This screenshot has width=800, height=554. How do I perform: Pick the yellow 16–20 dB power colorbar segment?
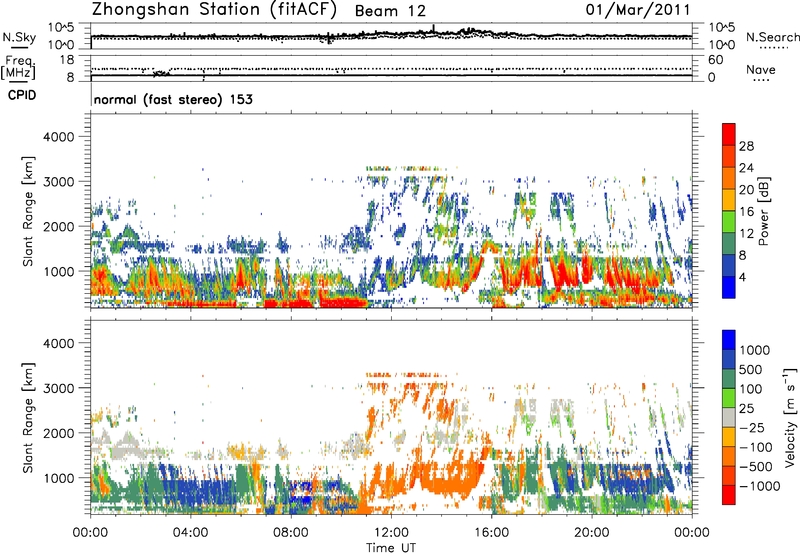click(729, 200)
